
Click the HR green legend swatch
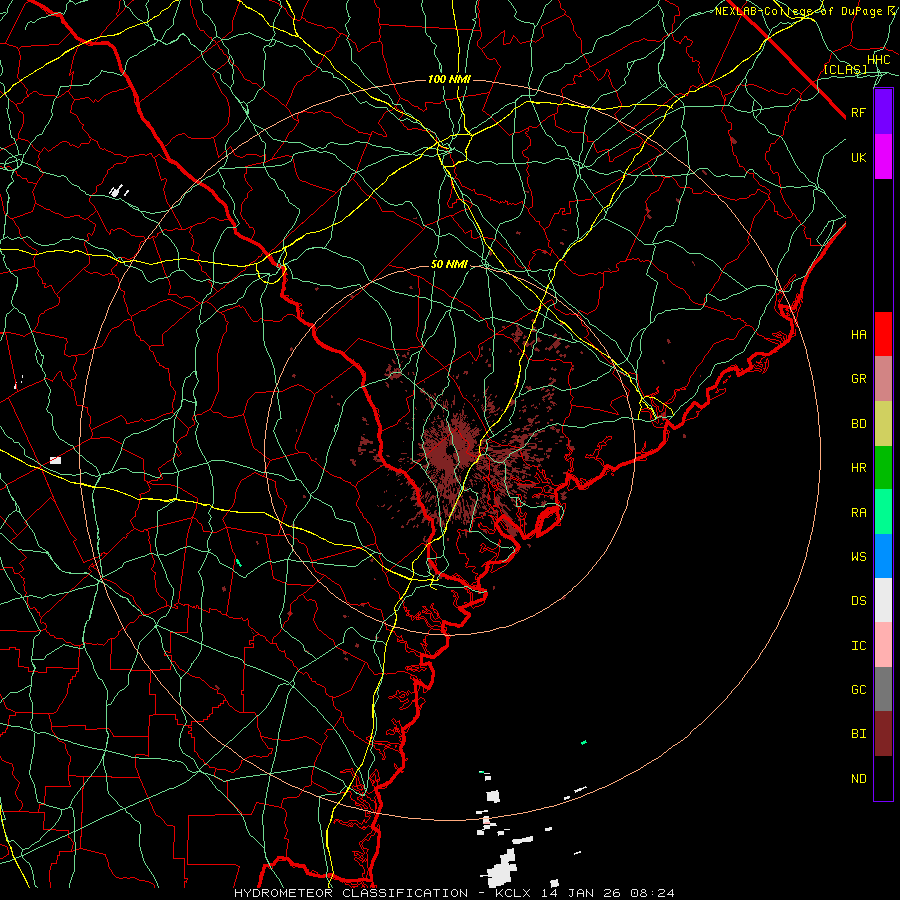(883, 468)
